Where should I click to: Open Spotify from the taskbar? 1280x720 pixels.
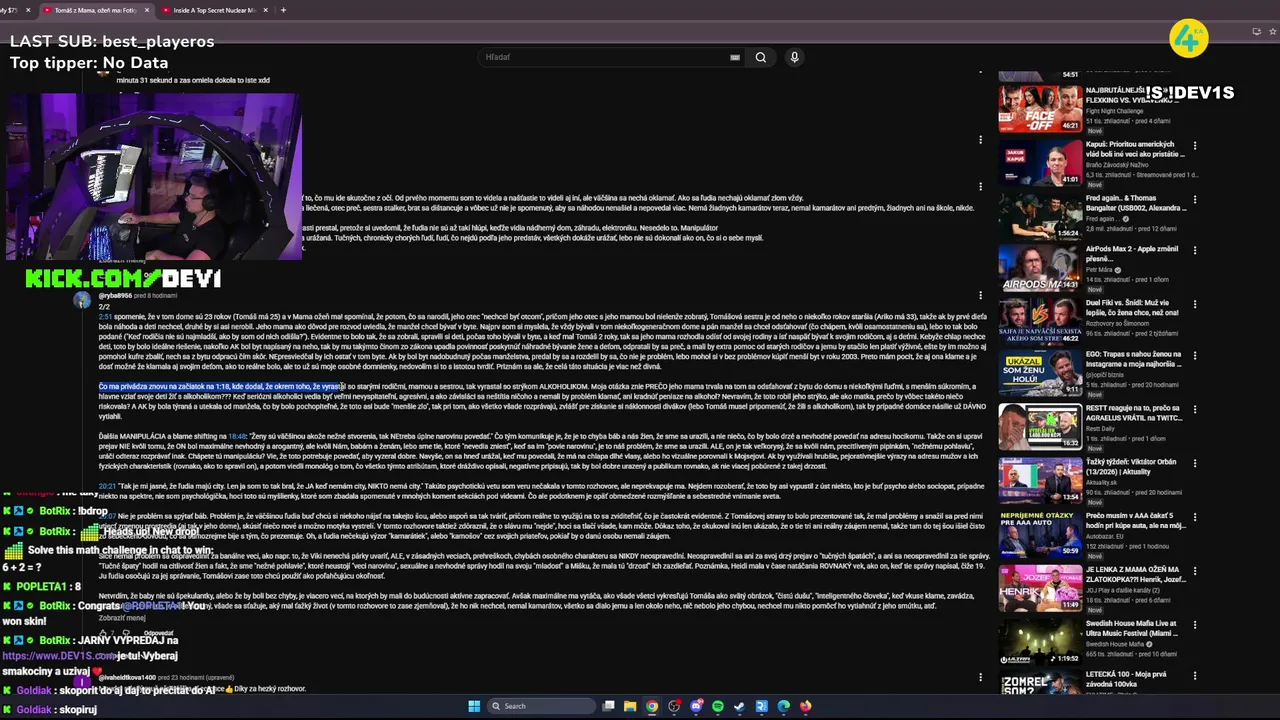point(718,706)
